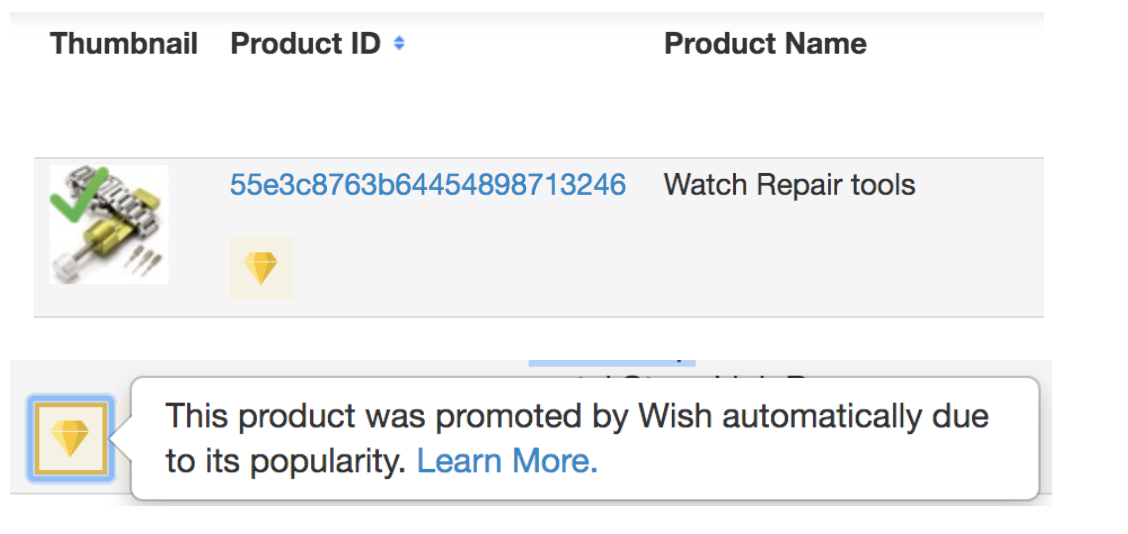Click the Thumbnail column header
Screen dimensions: 1128x534
click(124, 44)
